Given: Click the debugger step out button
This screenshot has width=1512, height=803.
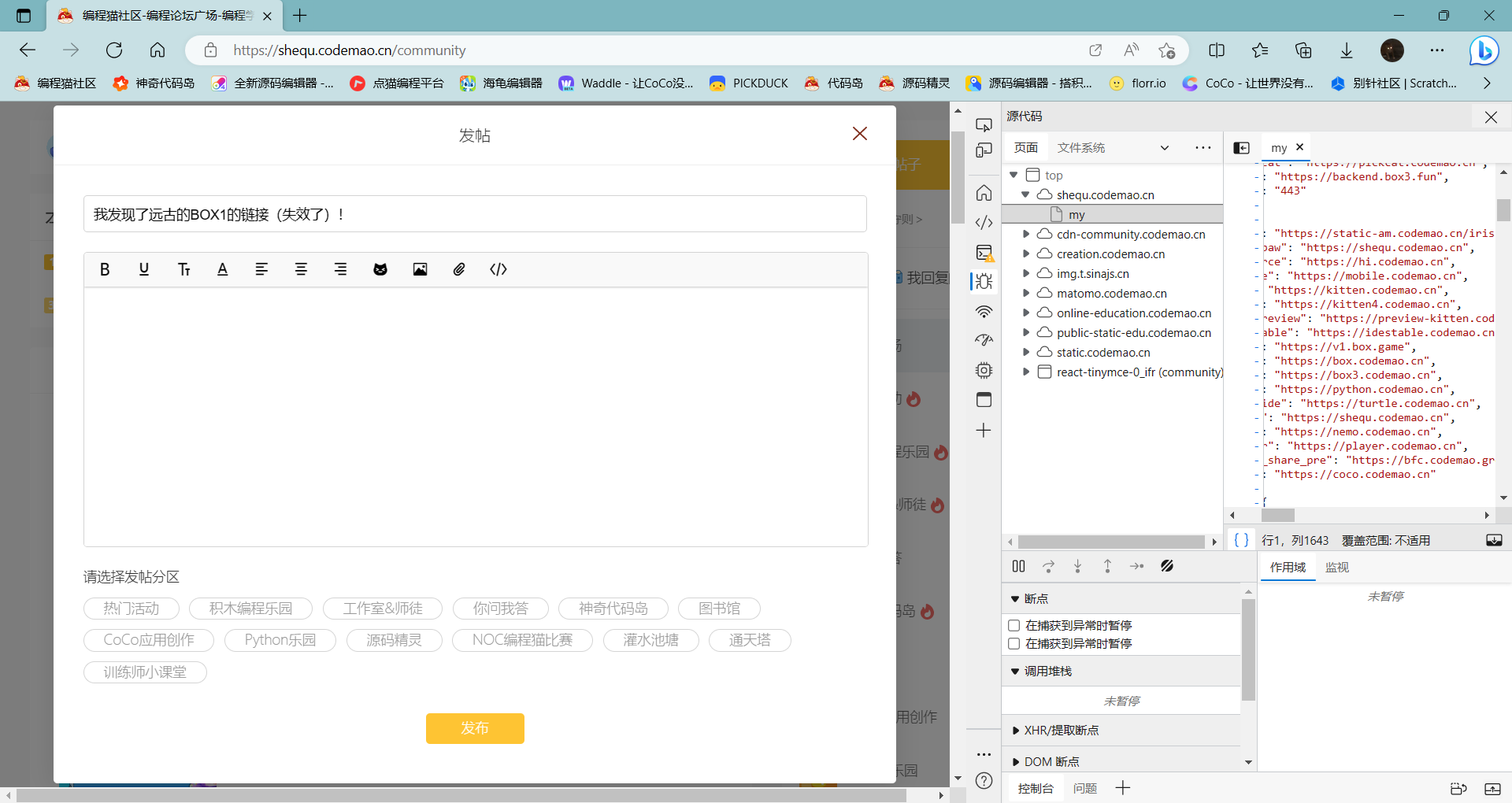Looking at the screenshot, I should pos(1107,566).
